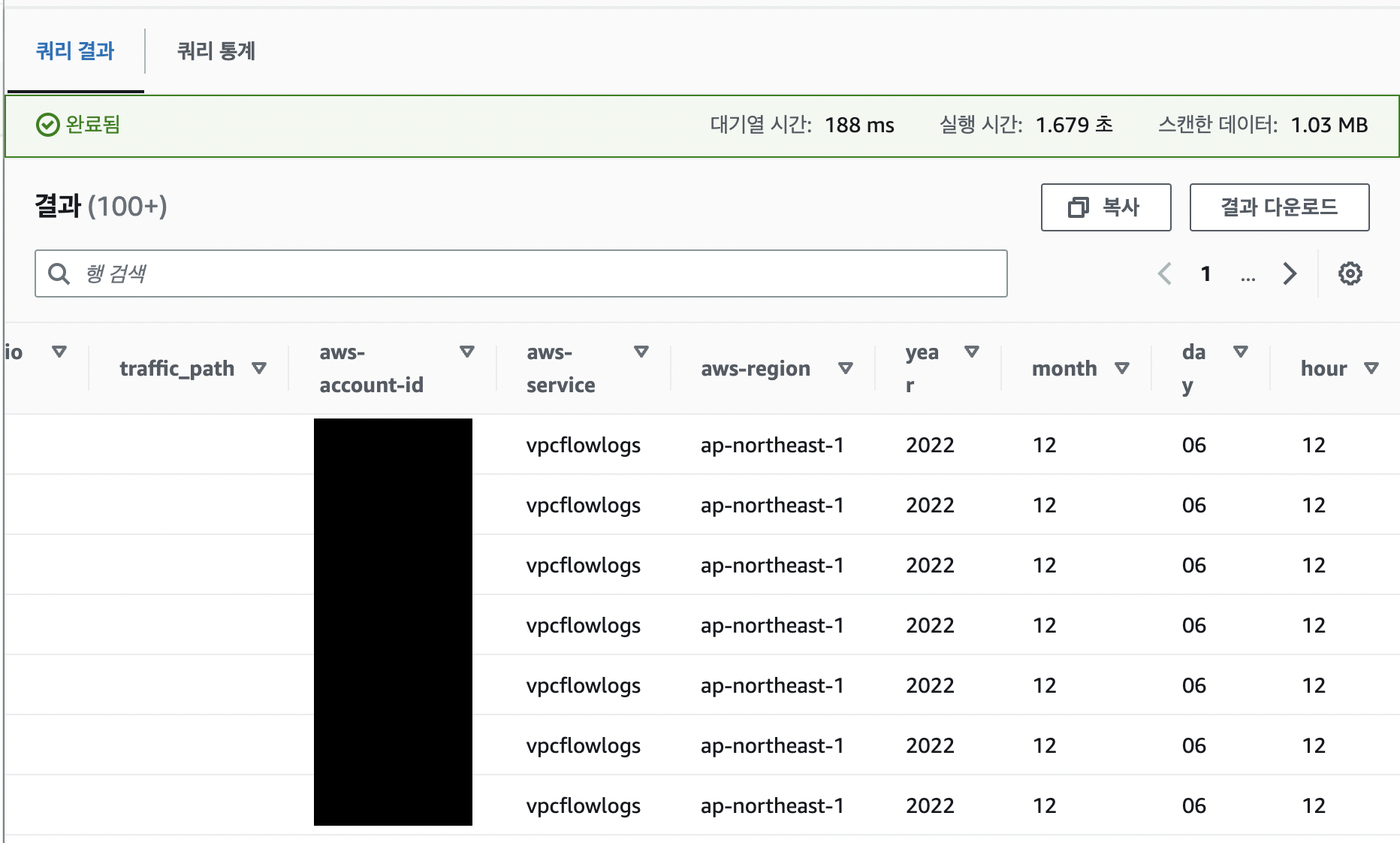
Task: Click the pagination ellipsis indicator
Action: [1248, 278]
